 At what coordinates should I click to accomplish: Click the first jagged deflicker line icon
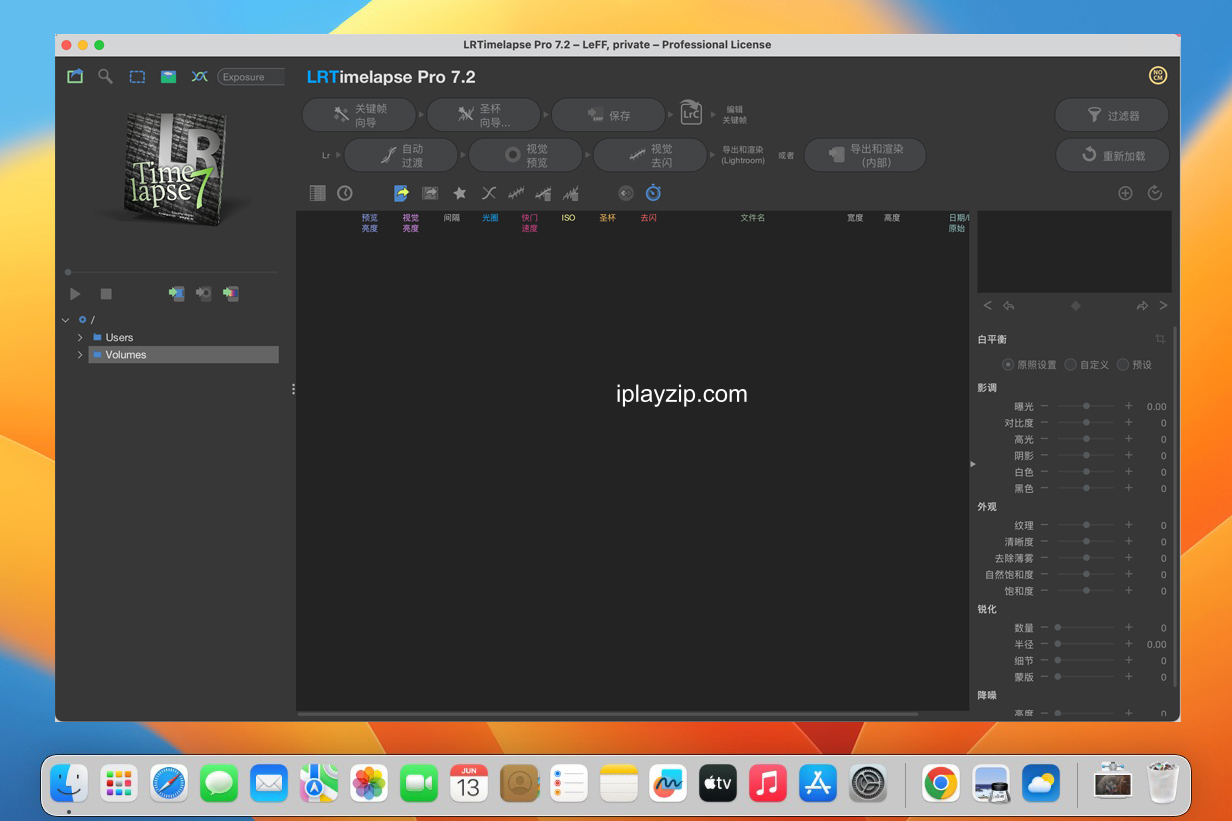[x=516, y=193]
